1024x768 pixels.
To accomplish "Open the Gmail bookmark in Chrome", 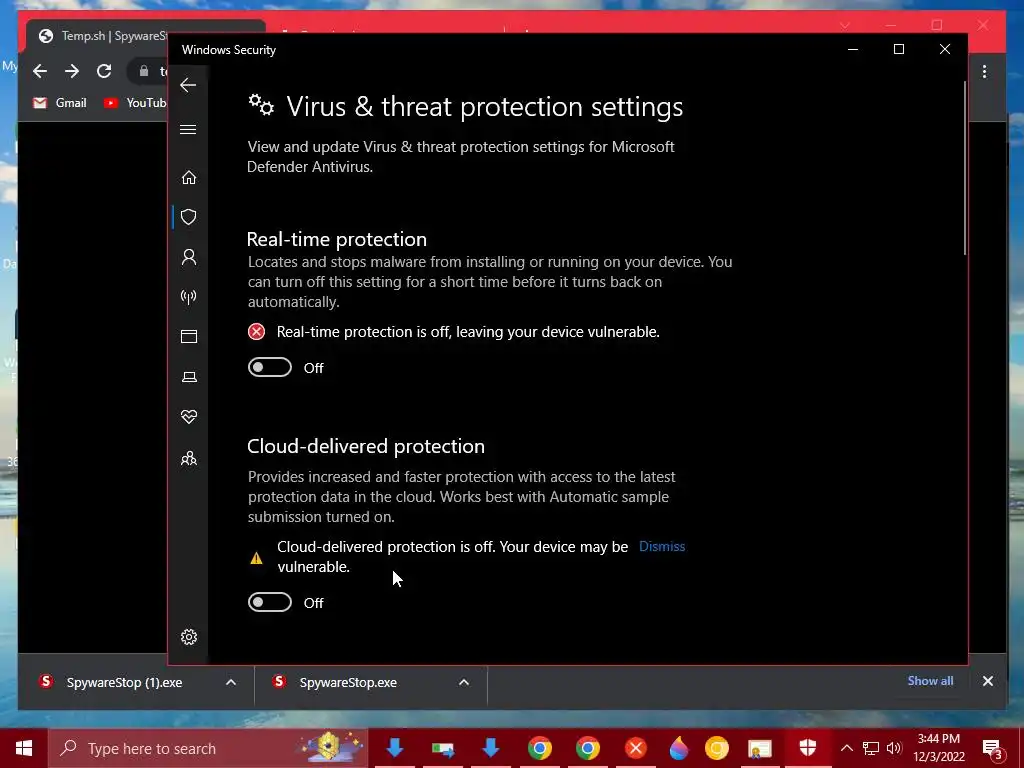I will click(60, 103).
